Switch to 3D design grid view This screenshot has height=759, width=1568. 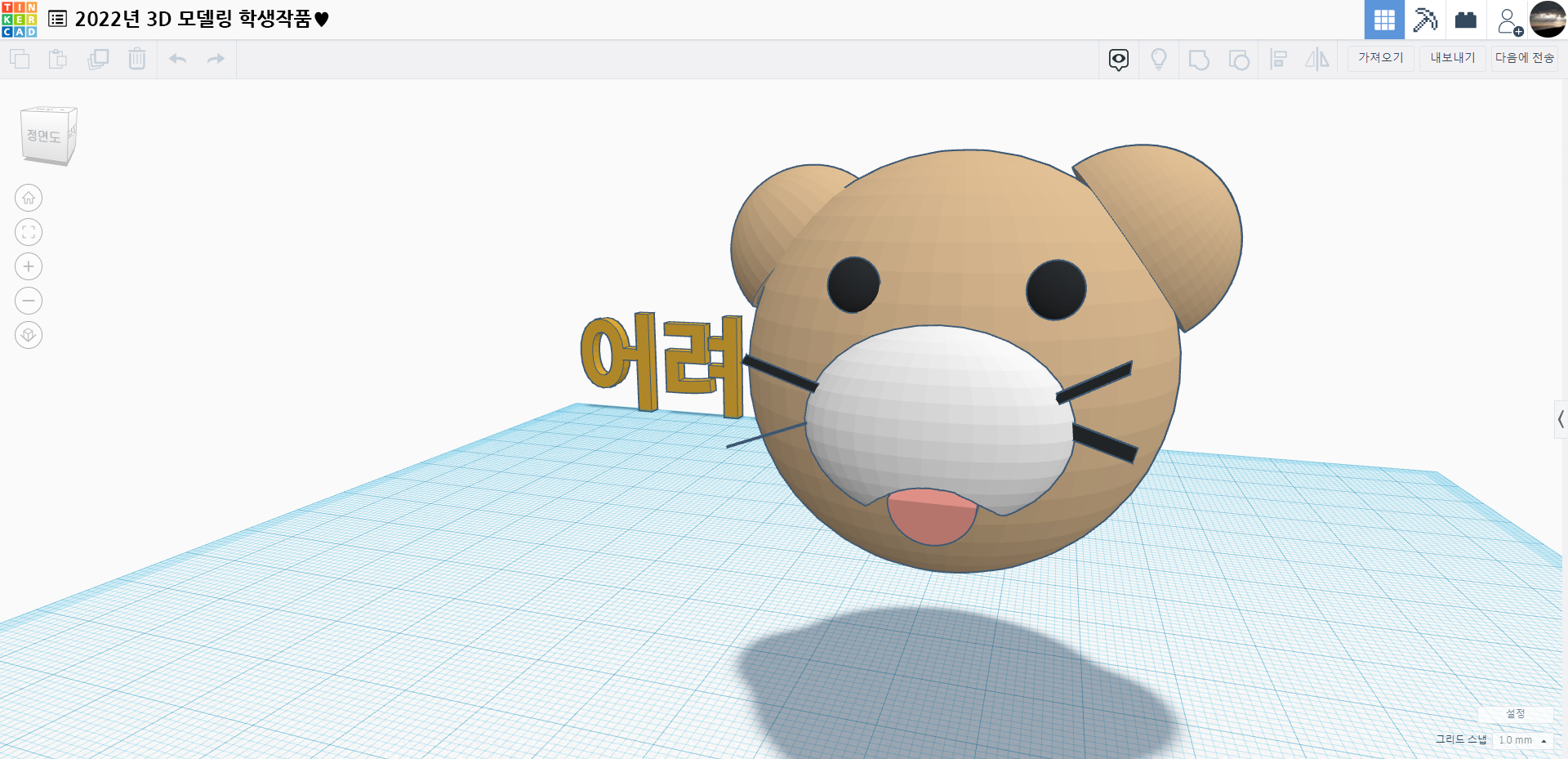coord(1384,20)
